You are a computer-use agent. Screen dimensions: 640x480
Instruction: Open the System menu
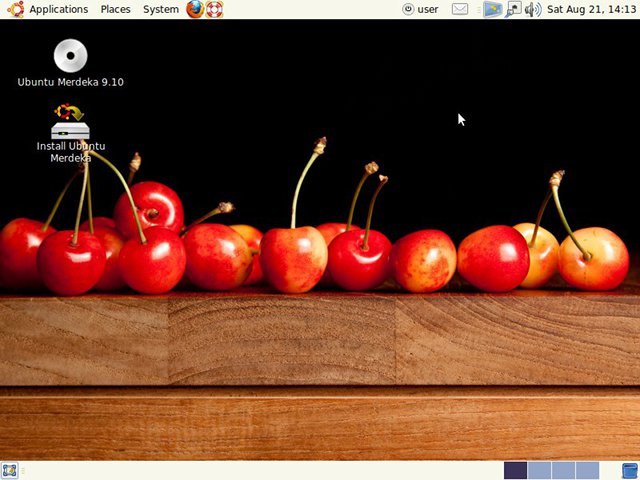(161, 9)
